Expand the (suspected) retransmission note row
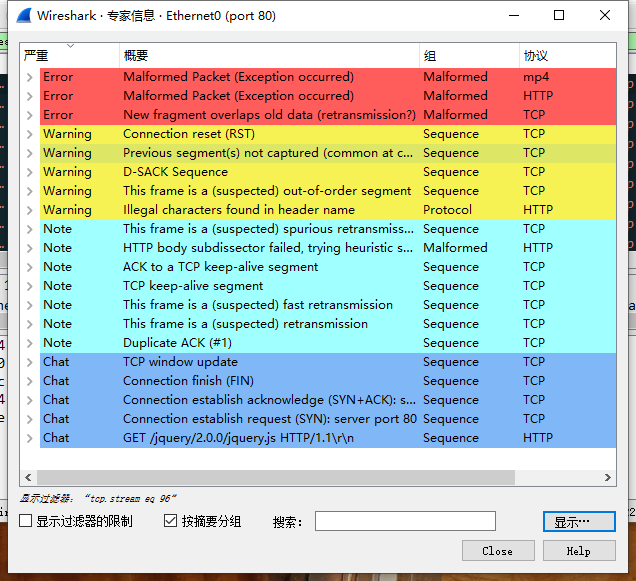The height and width of the screenshot is (581, 636). (x=30, y=324)
